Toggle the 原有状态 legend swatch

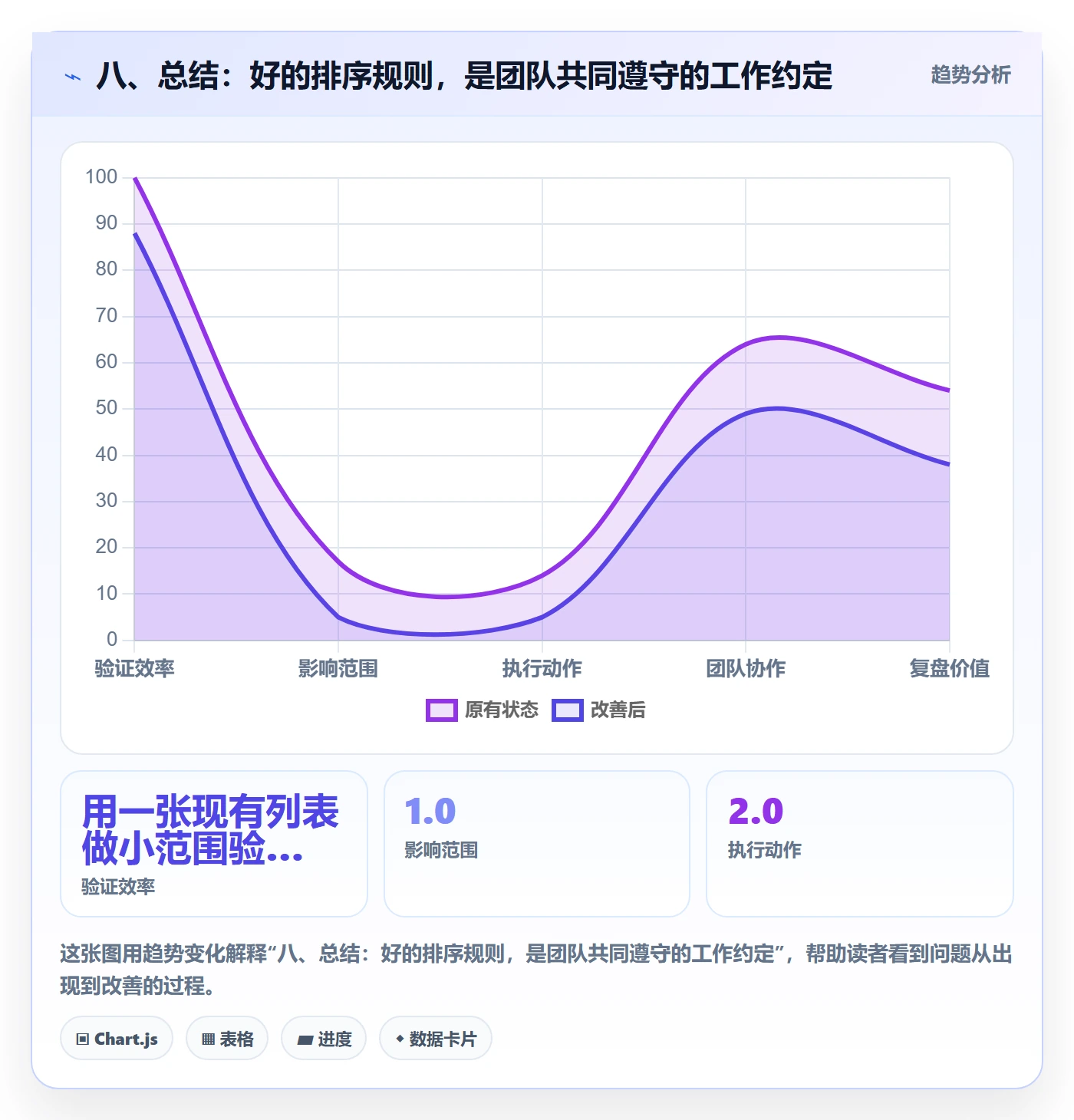(441, 710)
